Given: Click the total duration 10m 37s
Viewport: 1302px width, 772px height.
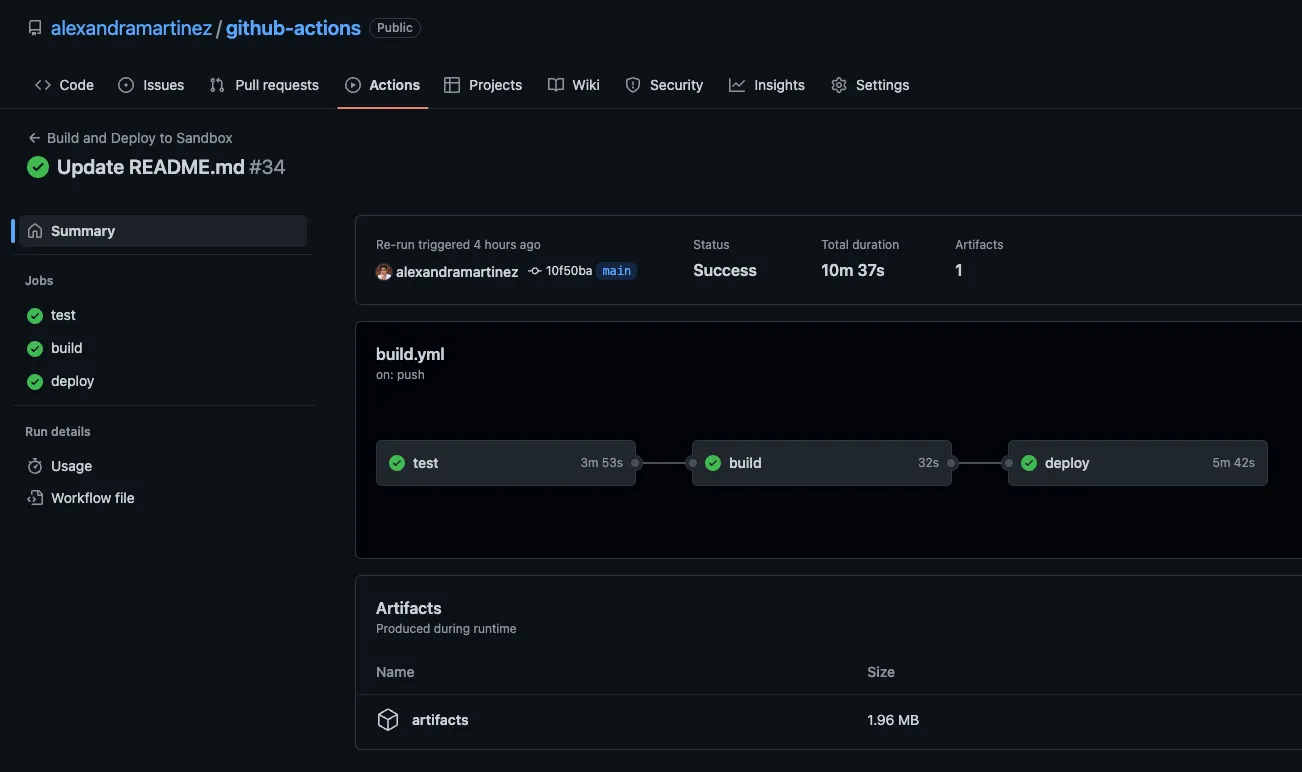Looking at the screenshot, I should [853, 270].
